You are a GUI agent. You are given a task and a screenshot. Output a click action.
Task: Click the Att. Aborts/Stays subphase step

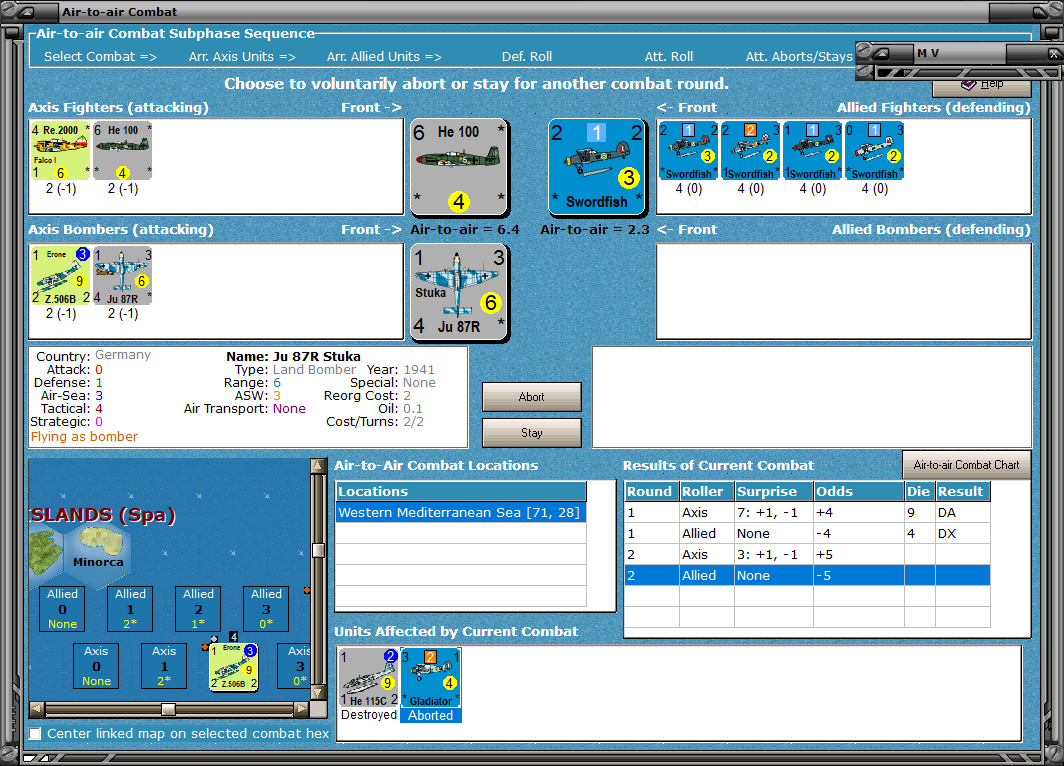(799, 57)
